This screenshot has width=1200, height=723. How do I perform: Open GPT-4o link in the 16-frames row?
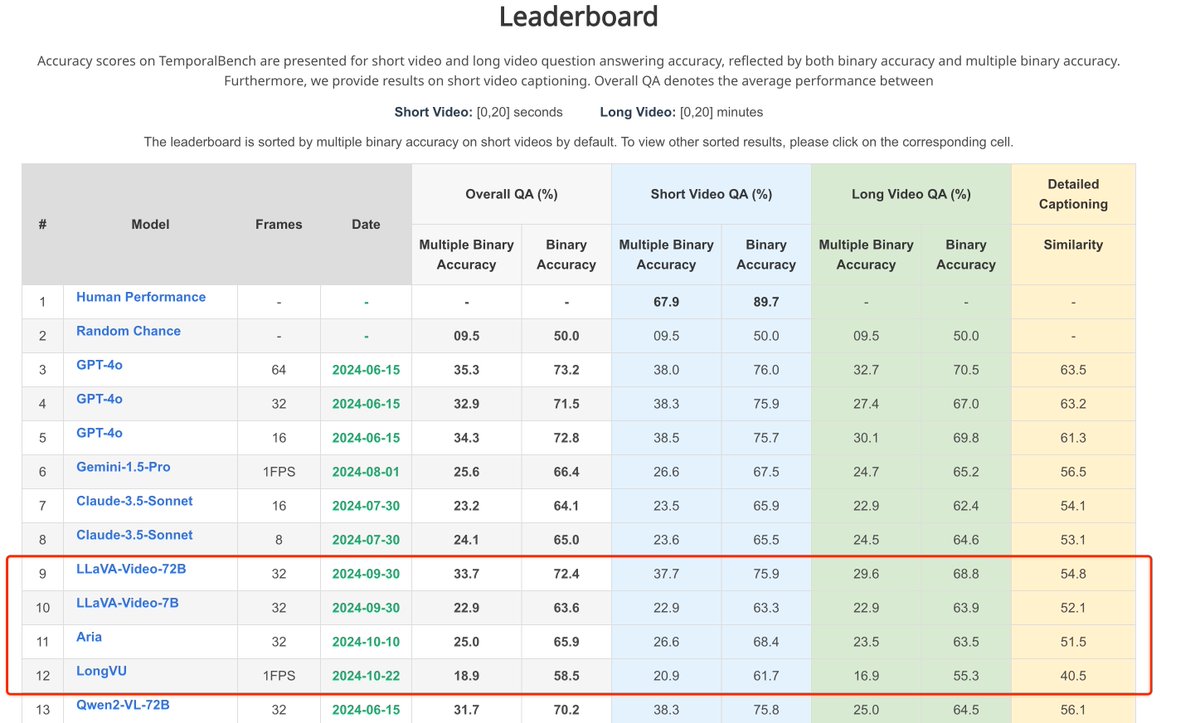(99, 433)
